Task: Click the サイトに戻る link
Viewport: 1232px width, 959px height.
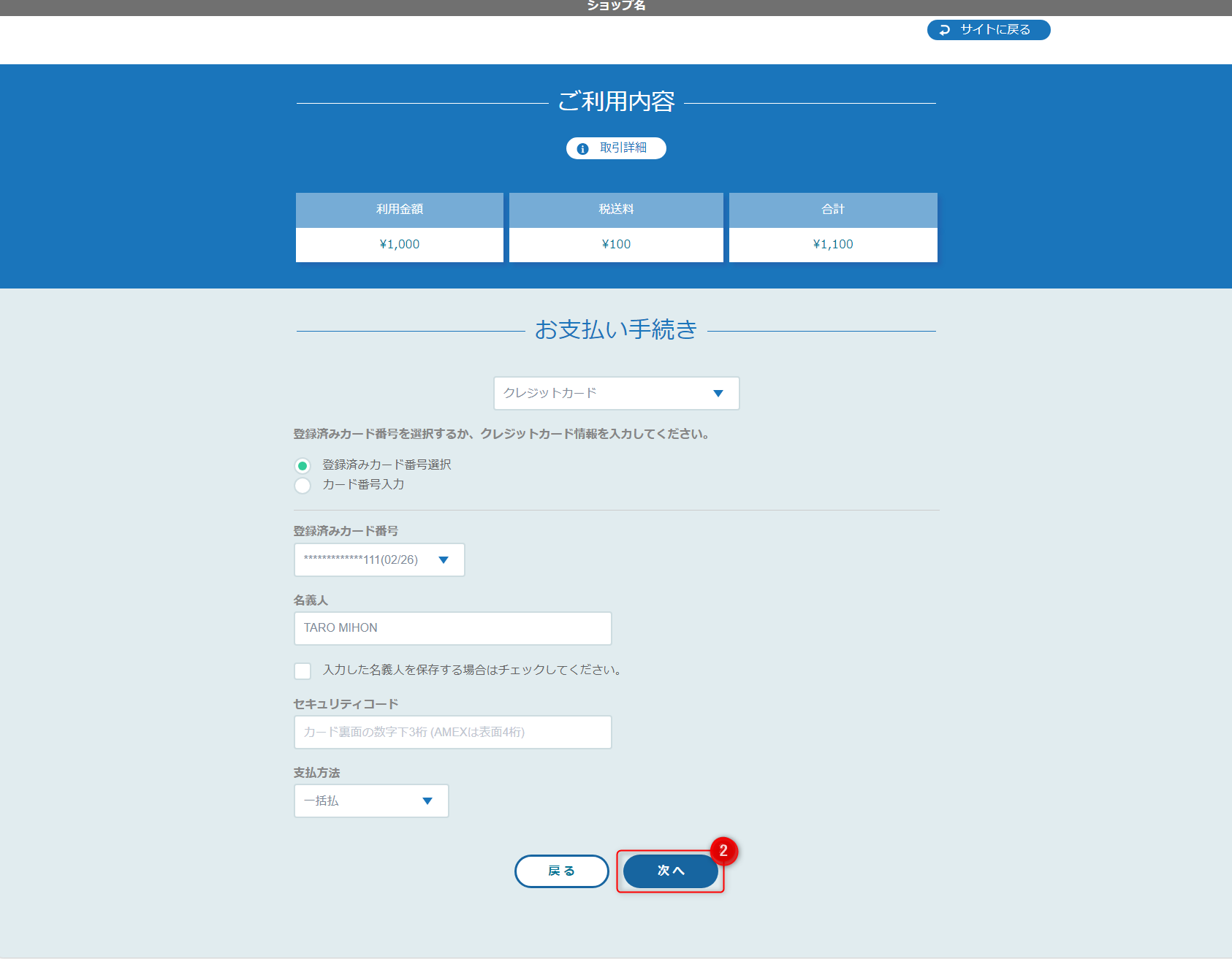Action: tap(988, 30)
